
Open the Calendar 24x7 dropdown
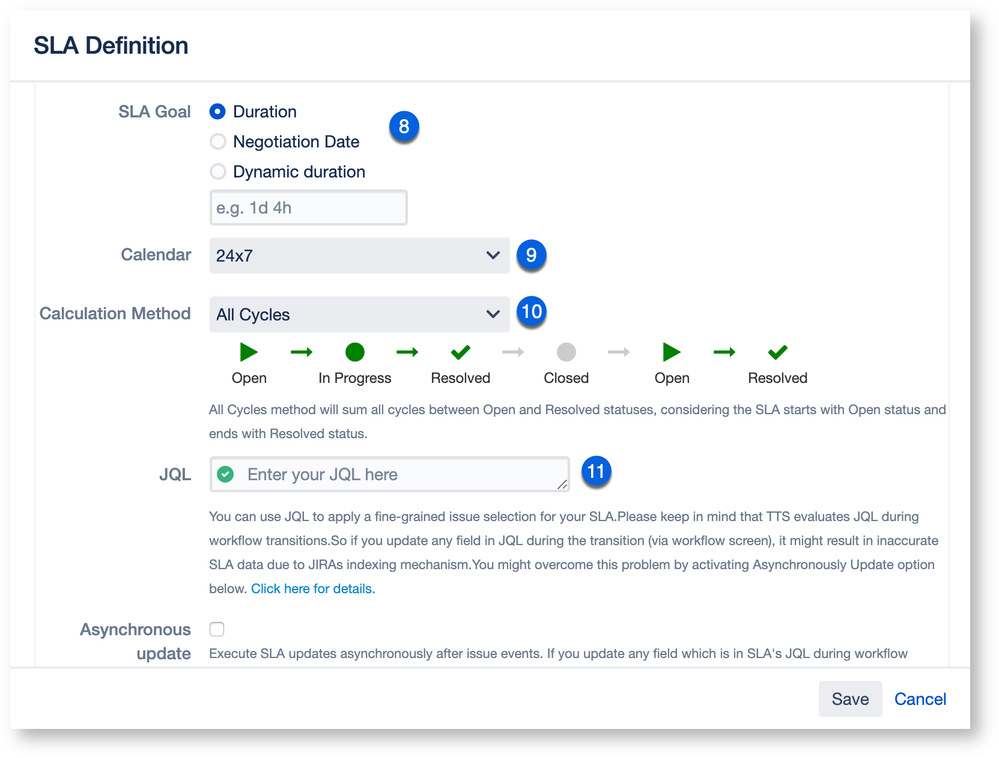tap(359, 255)
